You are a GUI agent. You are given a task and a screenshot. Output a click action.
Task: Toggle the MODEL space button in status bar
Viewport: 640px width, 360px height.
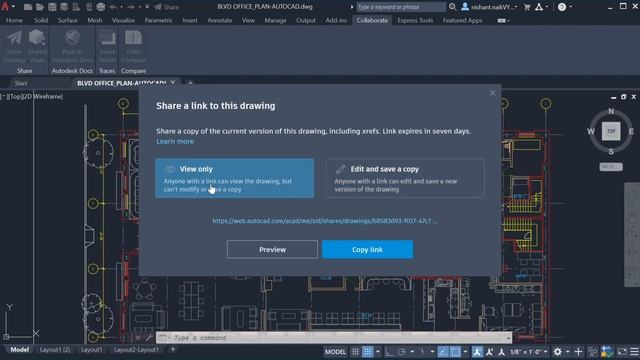pos(336,351)
